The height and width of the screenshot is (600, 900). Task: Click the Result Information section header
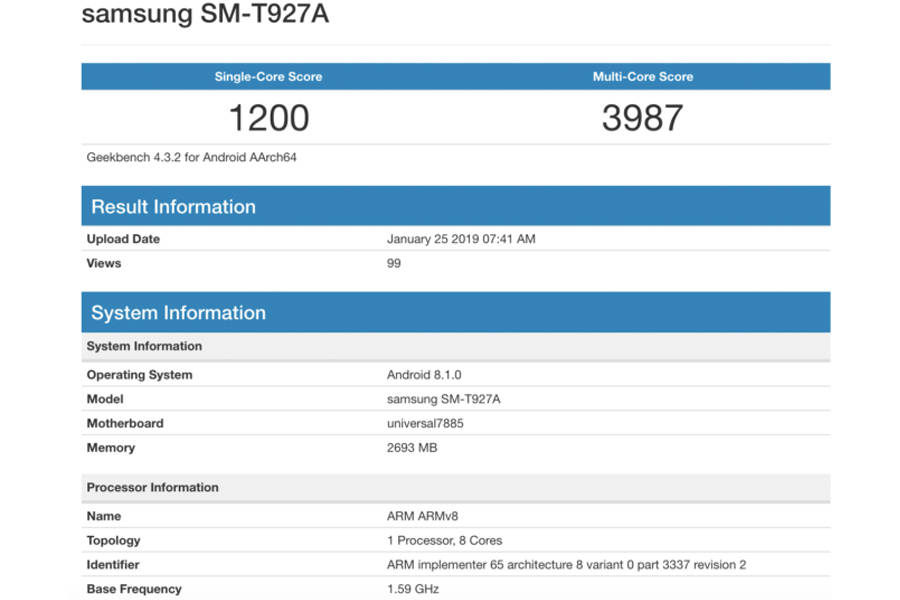173,206
